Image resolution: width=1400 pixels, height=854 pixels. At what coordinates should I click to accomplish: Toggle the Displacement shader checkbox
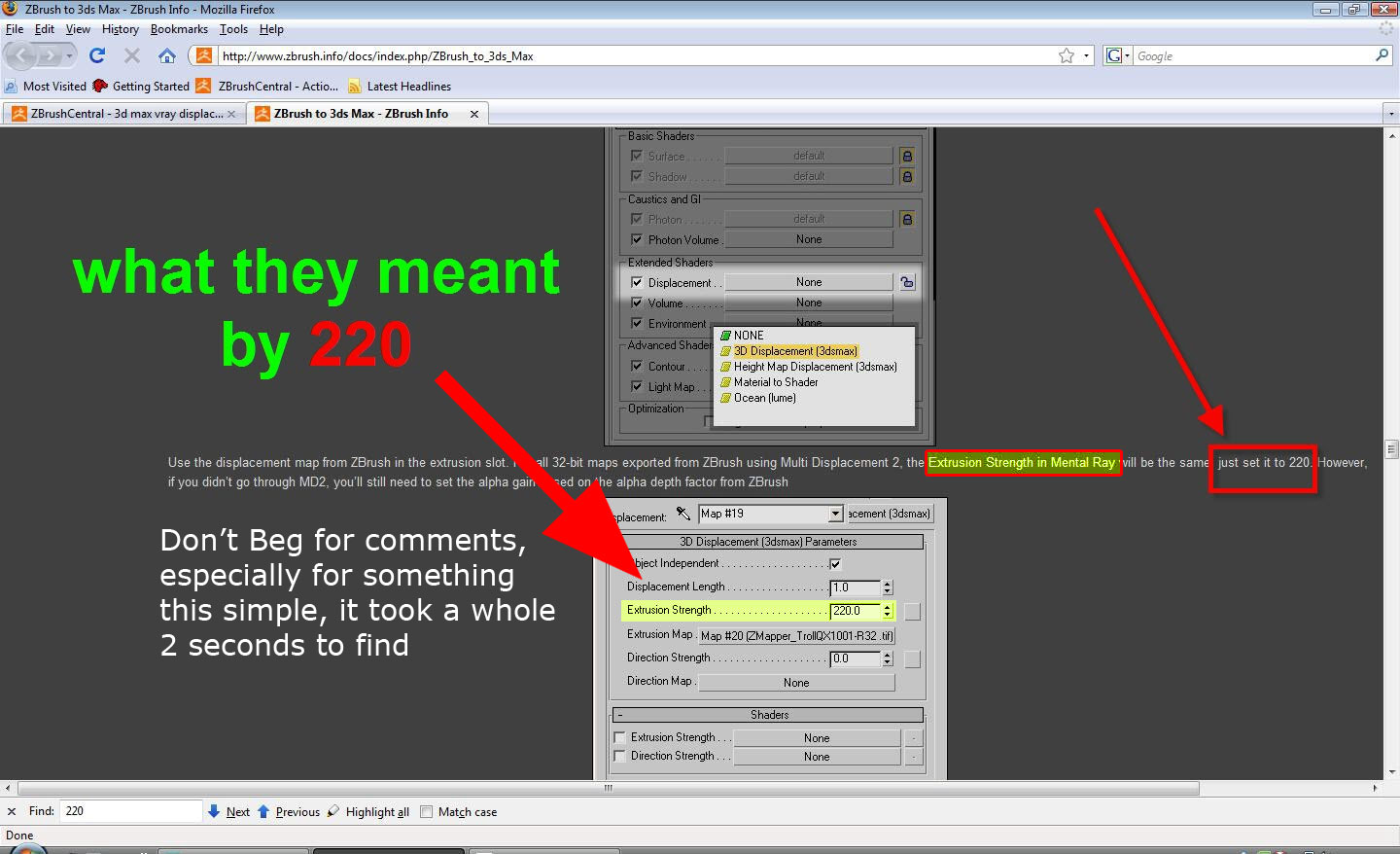tap(637, 282)
